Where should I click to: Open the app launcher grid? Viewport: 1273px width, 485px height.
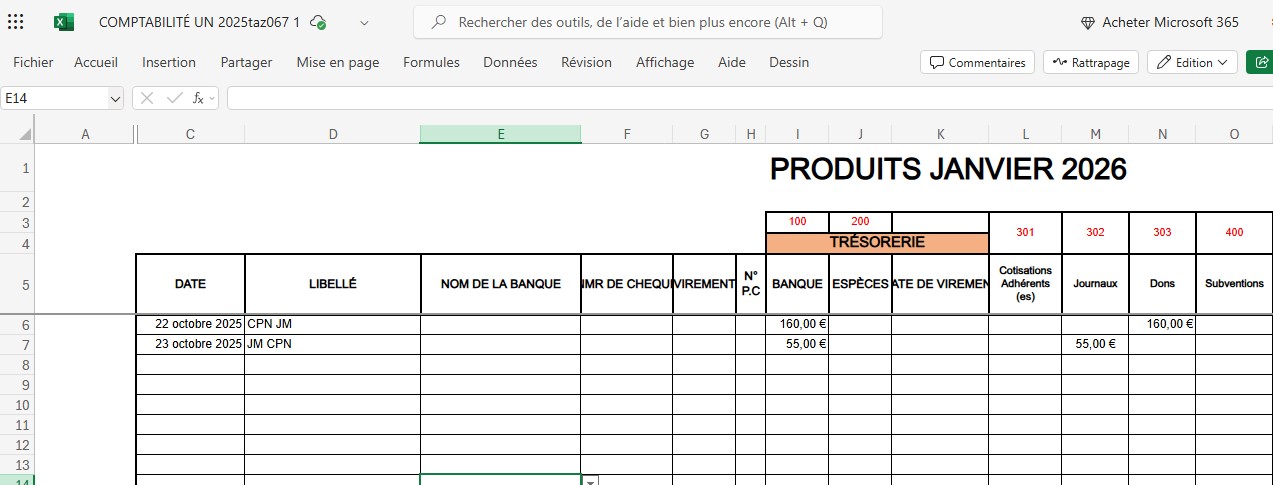pos(16,22)
